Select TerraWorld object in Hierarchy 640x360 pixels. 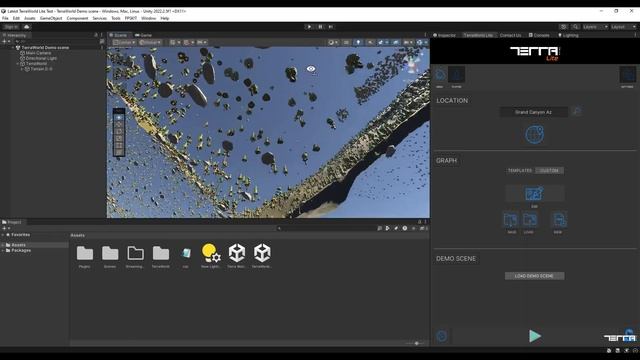pos(36,64)
